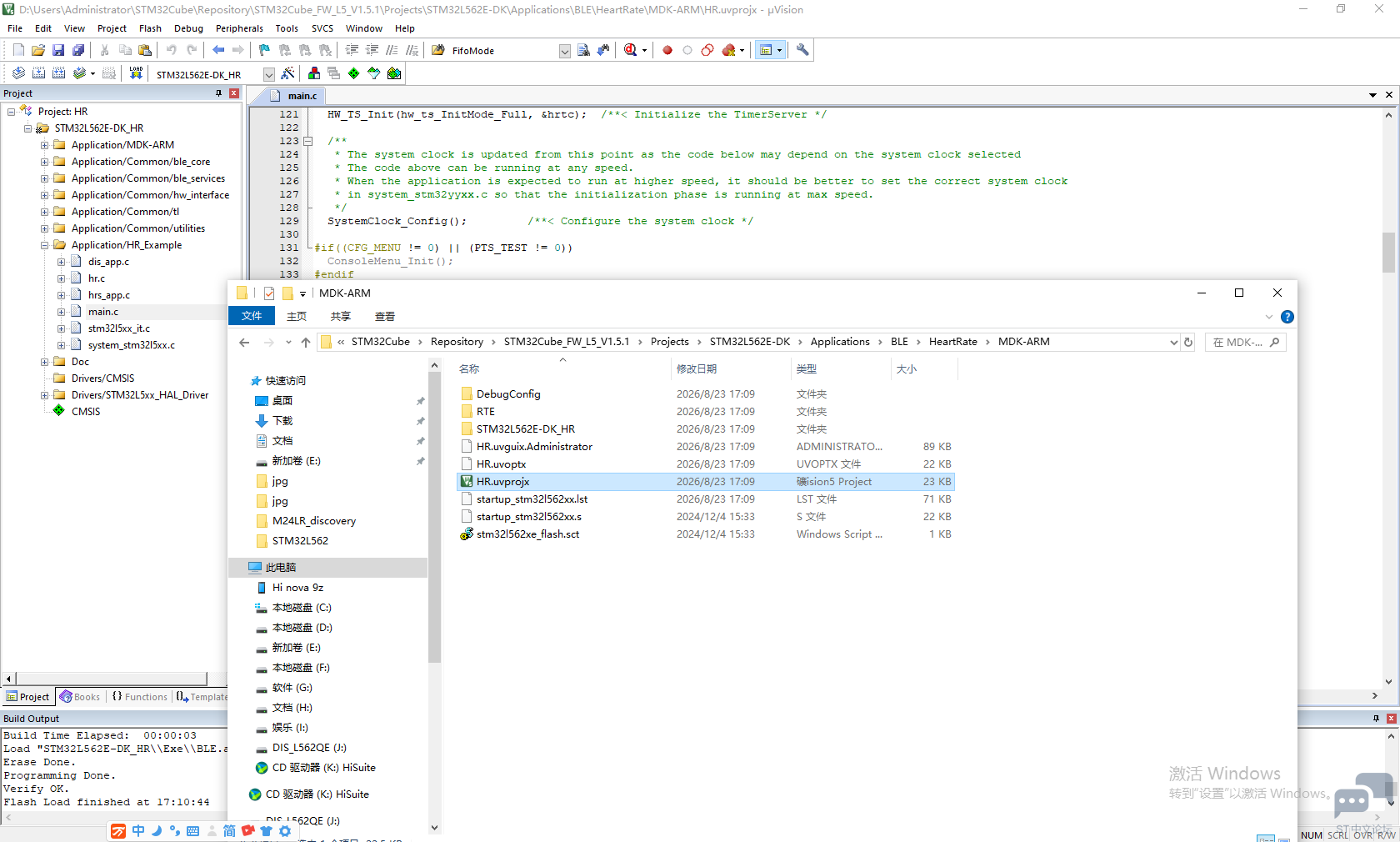
Task: Select hrs_app.c in the project tree
Action: pos(109,295)
